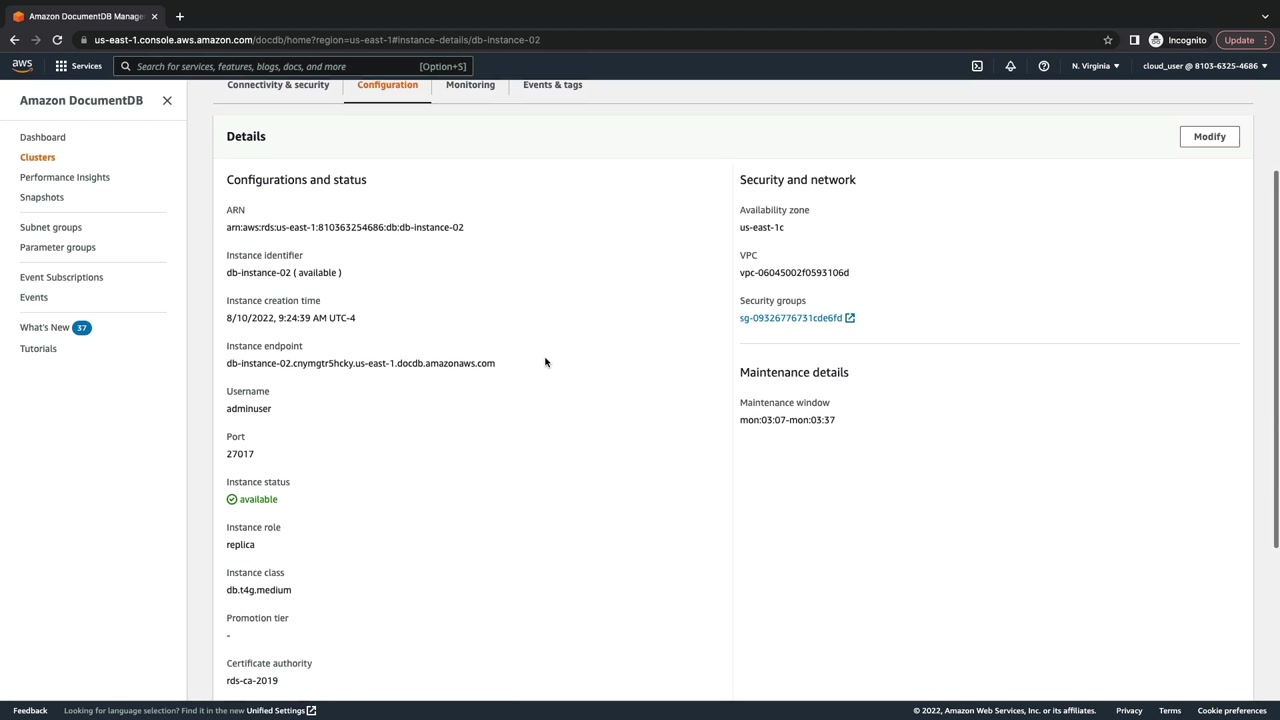Open the Unified Settings link
This screenshot has height=720, width=1280.
click(x=275, y=711)
